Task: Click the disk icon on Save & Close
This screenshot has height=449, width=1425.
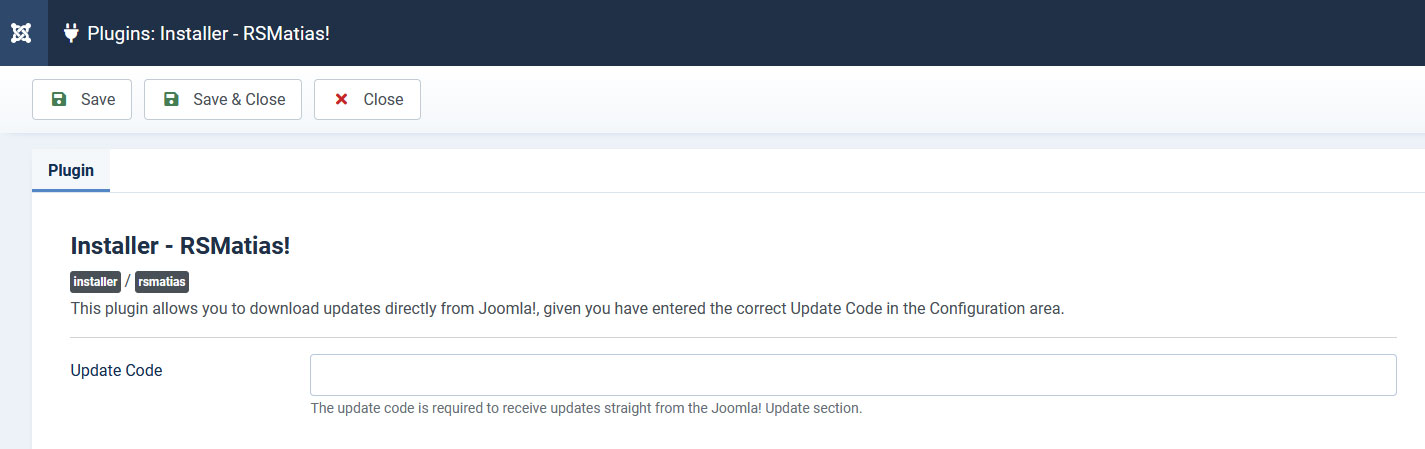Action: tap(171, 99)
